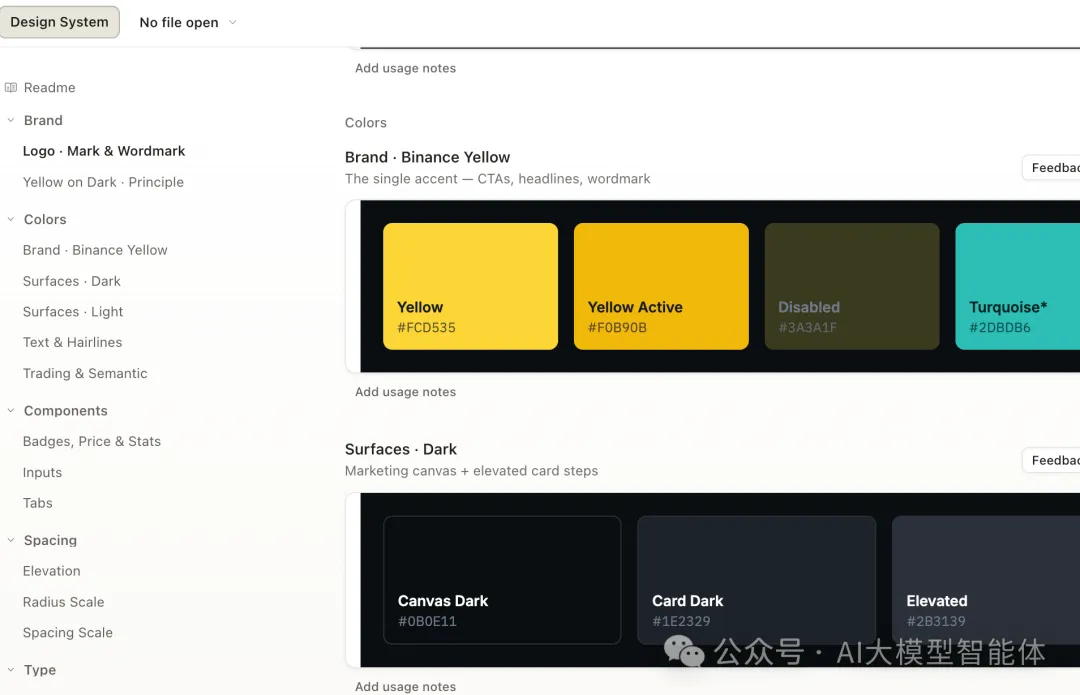Click the Spacing group label

50,540
